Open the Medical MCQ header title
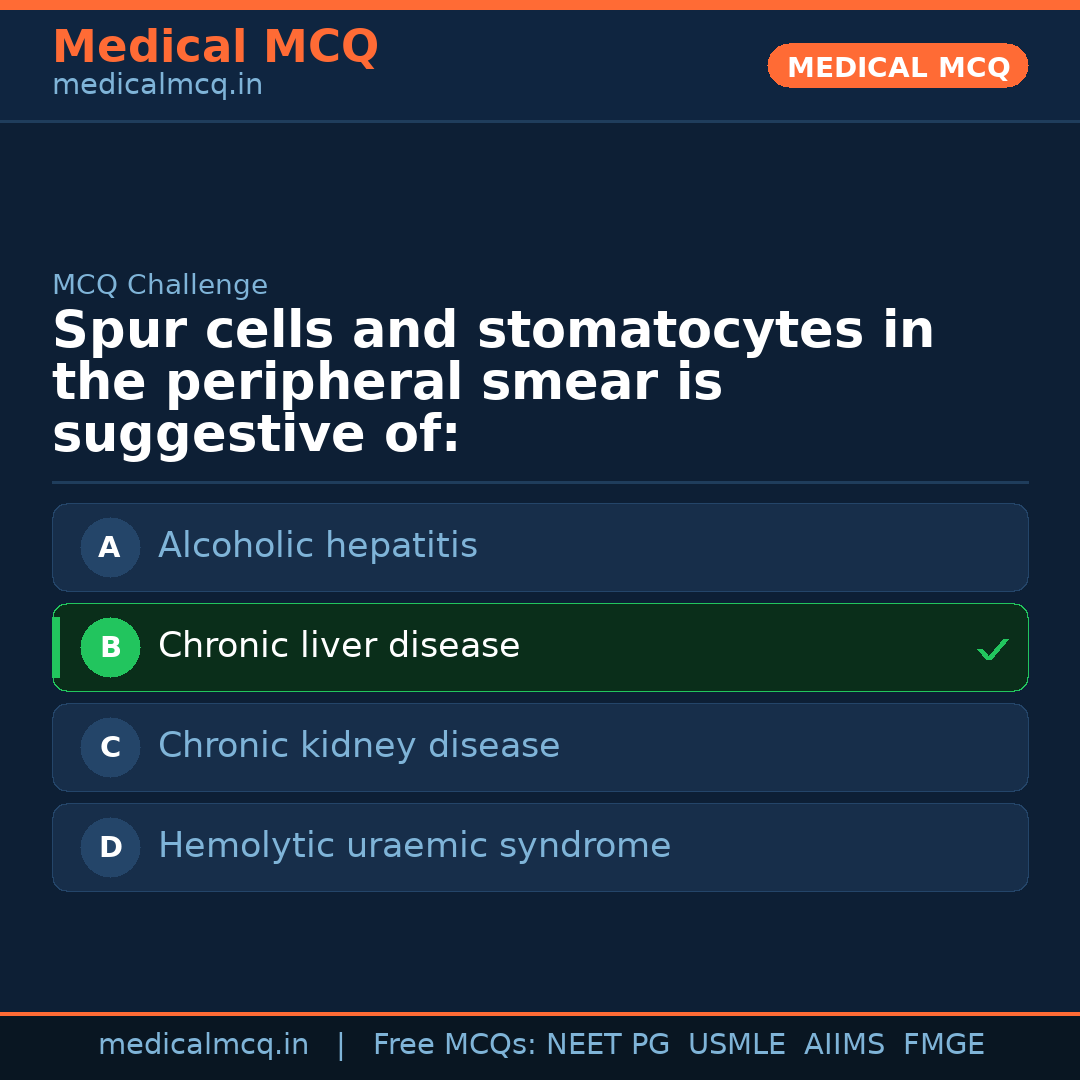 pyautogui.click(x=215, y=47)
